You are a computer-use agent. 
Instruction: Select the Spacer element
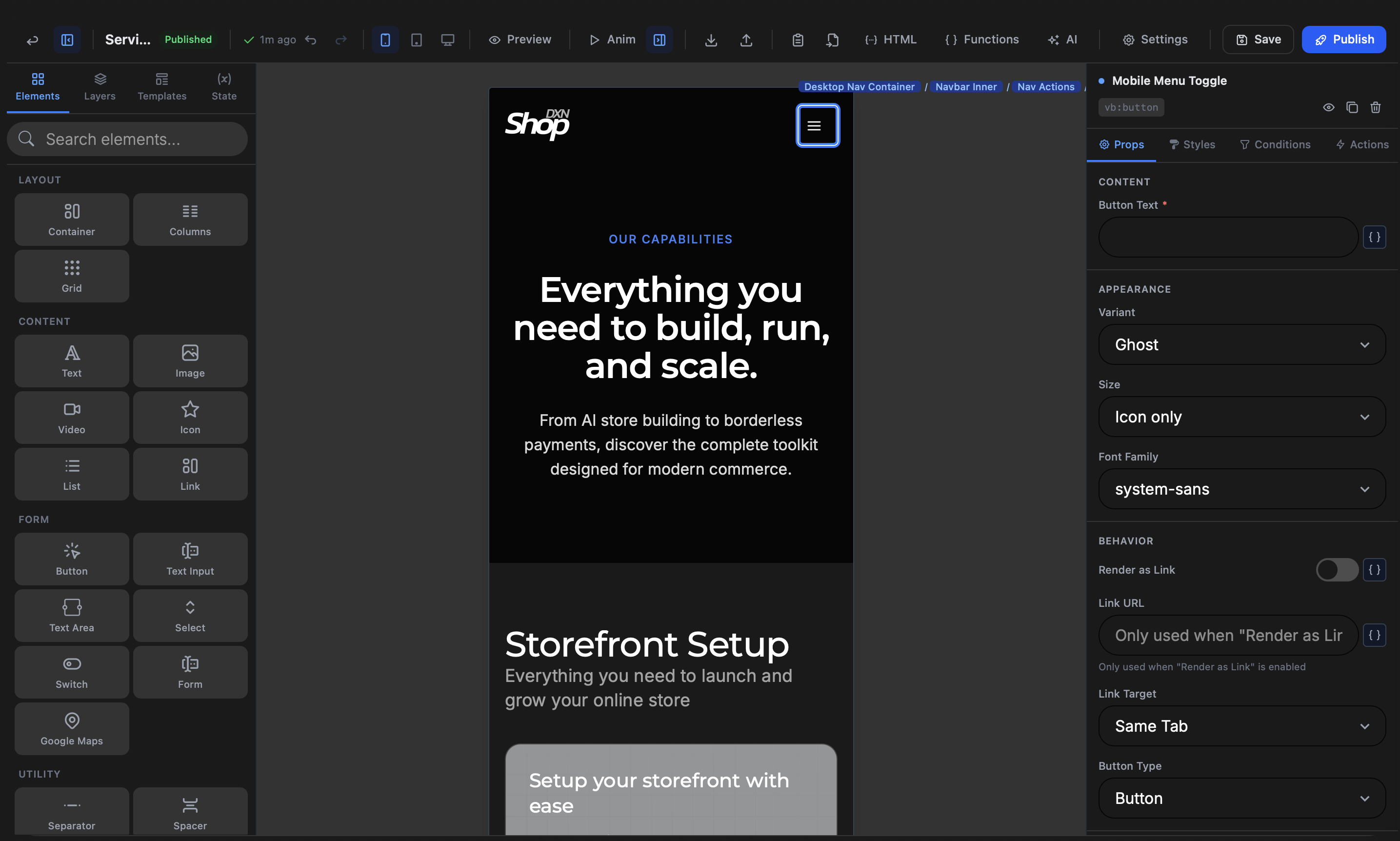[x=190, y=812]
